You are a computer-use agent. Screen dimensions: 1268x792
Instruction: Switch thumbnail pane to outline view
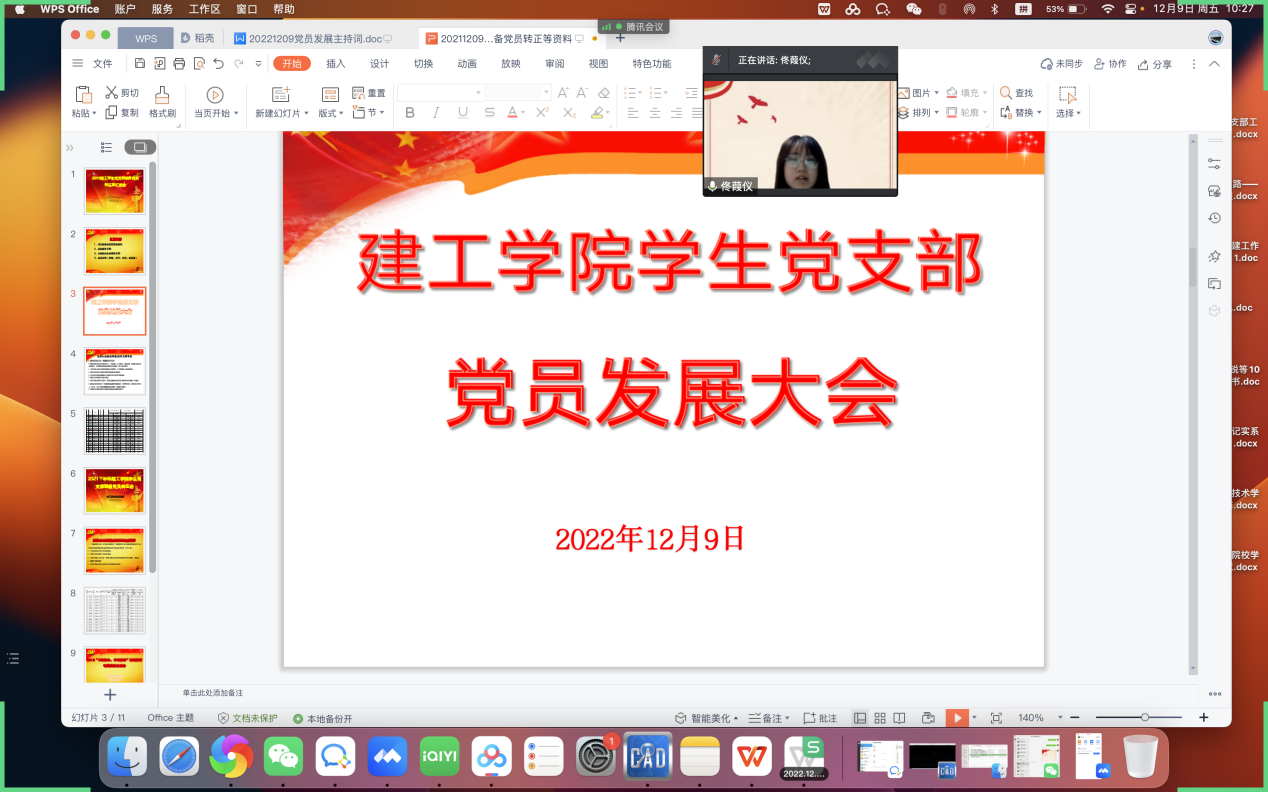click(107, 147)
